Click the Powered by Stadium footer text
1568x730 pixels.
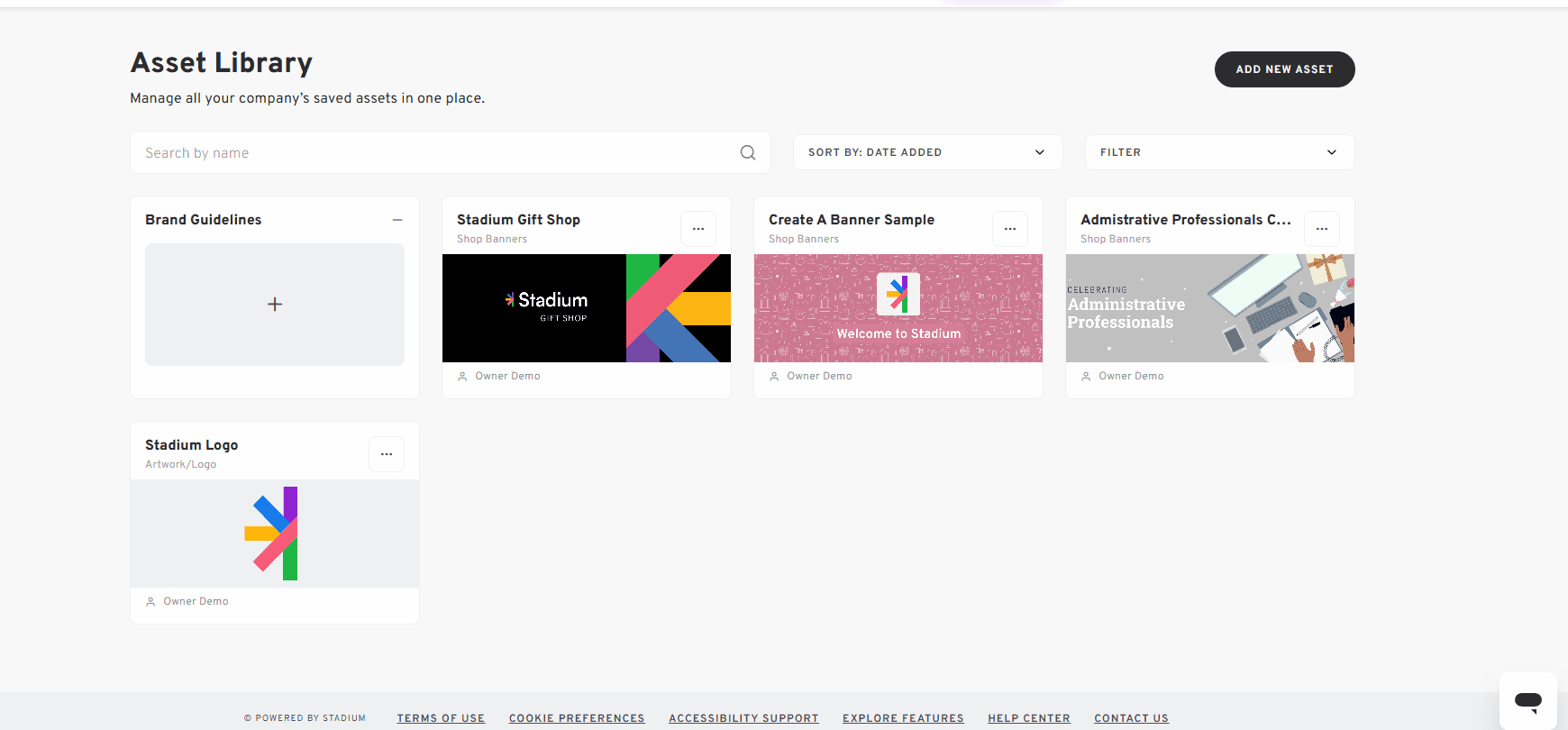point(305,718)
